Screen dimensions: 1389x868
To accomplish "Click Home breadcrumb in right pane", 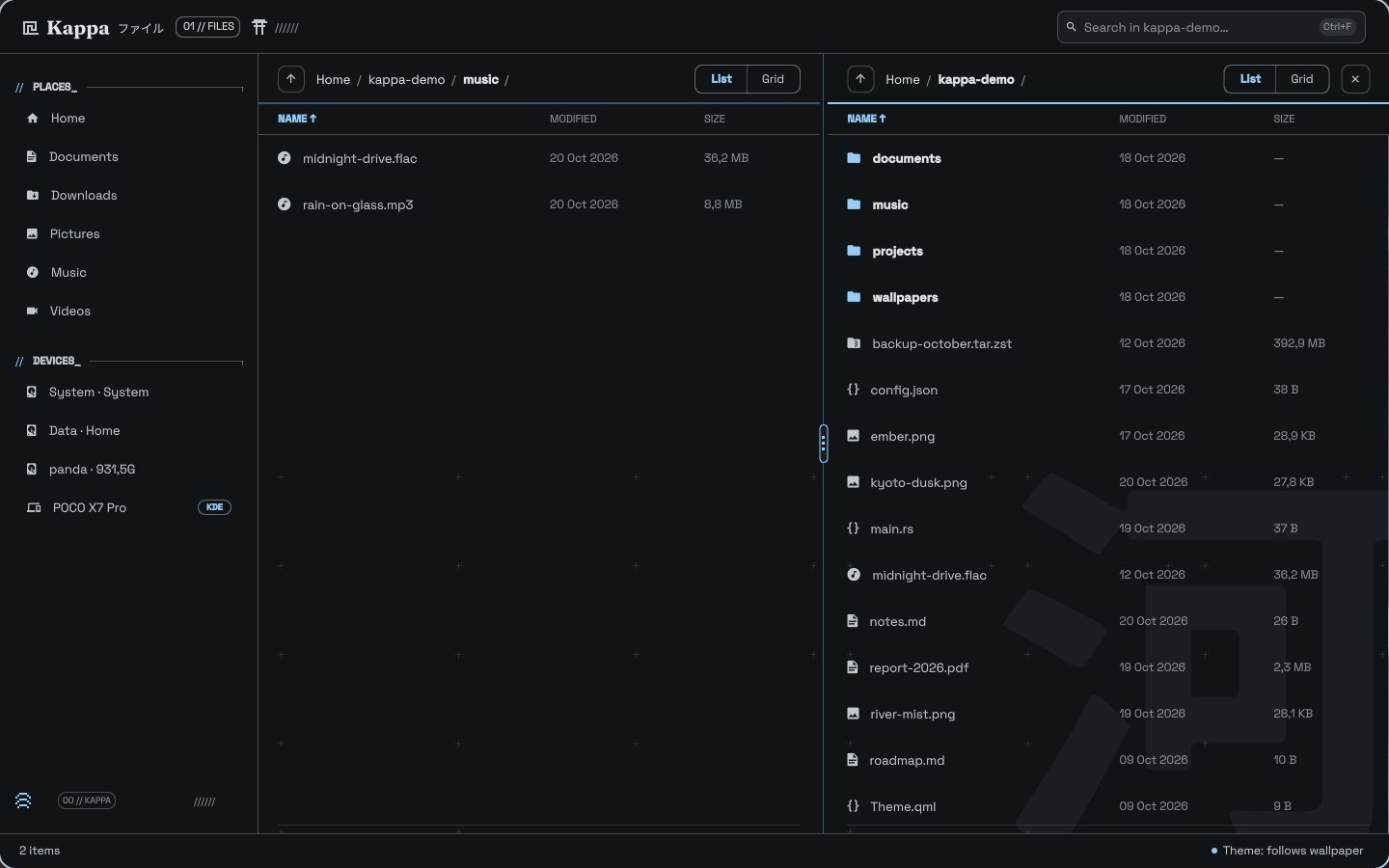I will [x=903, y=79].
